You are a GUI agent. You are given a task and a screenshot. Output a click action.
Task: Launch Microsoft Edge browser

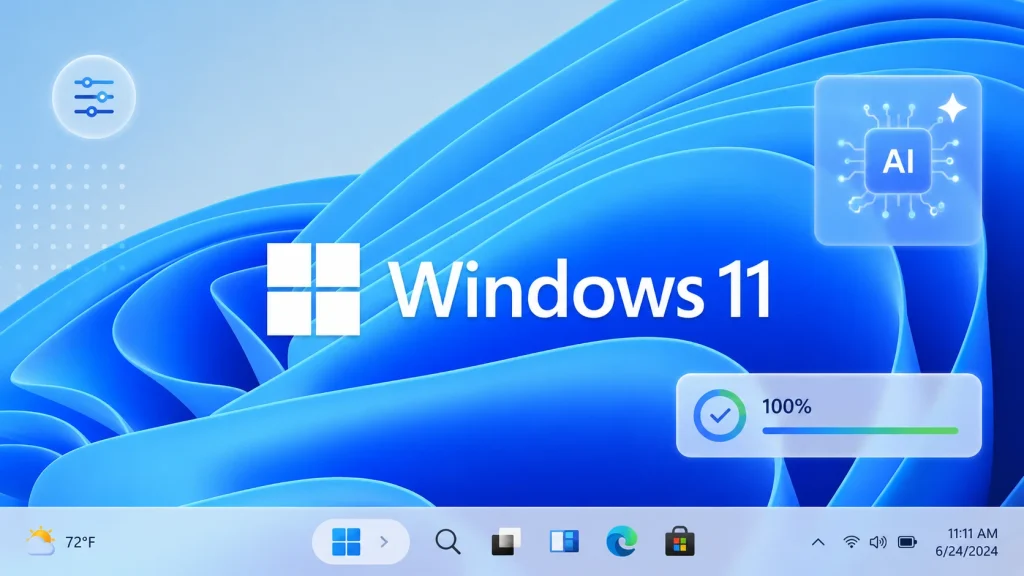click(622, 541)
